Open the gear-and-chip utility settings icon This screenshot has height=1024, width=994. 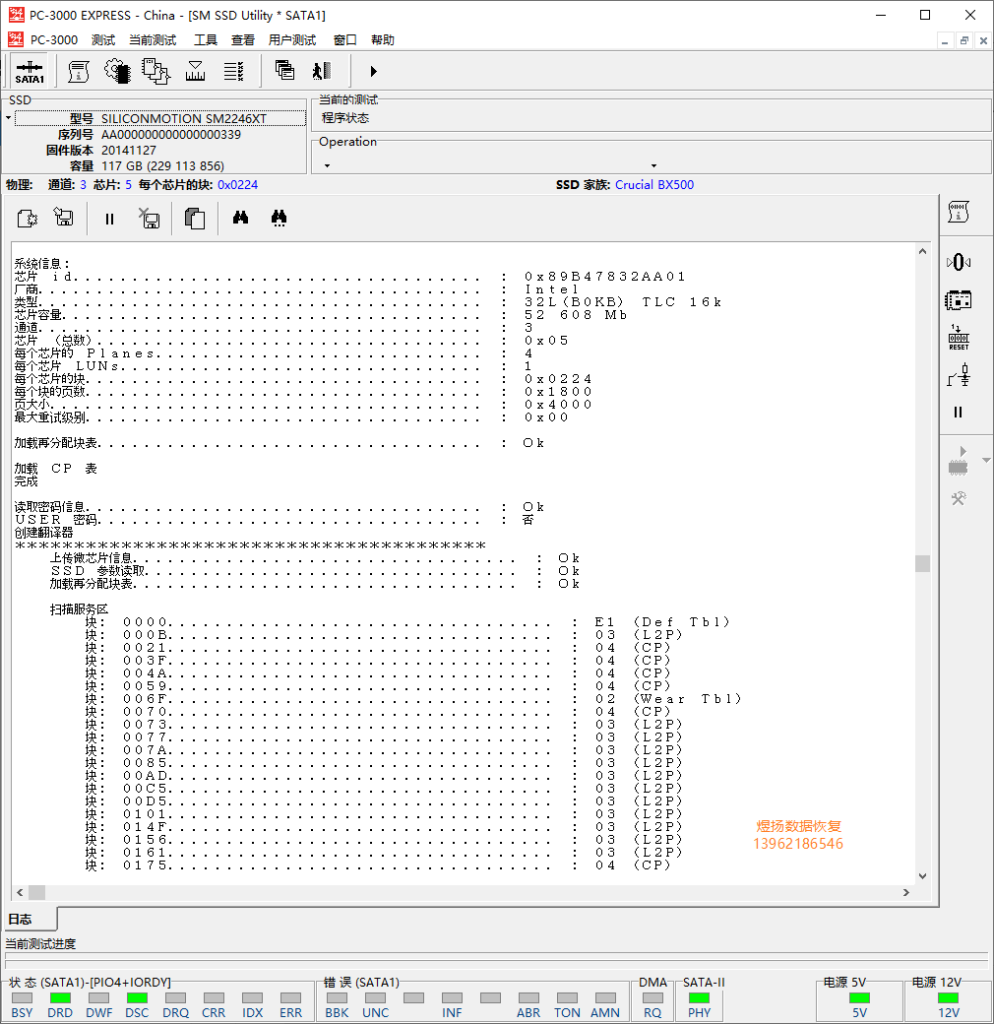(118, 71)
